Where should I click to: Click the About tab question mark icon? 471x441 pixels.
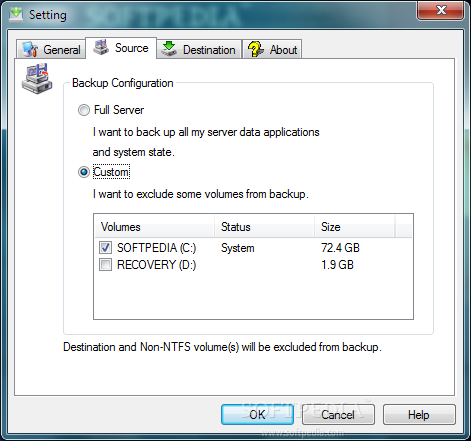coord(256,49)
